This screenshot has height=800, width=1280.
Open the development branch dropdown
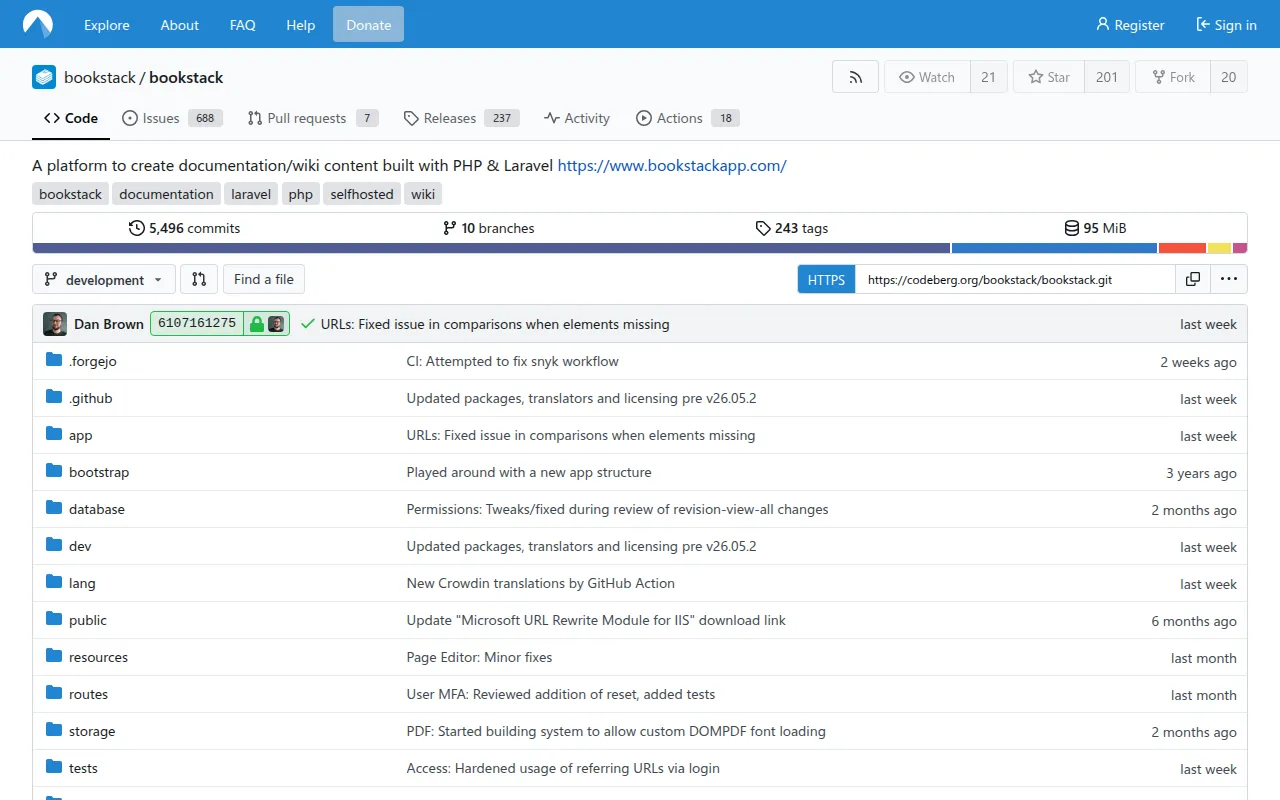pyautogui.click(x=104, y=279)
